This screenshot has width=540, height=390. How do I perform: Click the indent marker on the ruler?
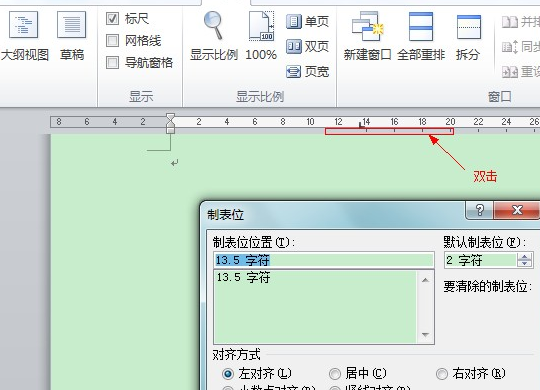170,123
